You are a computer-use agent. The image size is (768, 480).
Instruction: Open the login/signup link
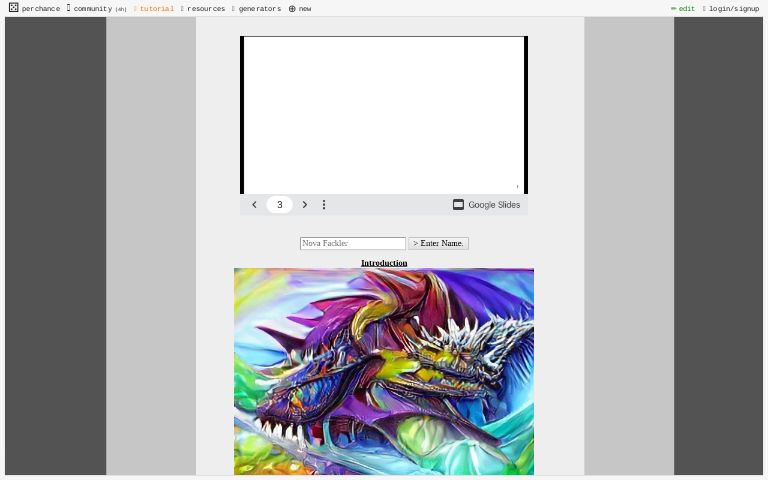(733, 9)
